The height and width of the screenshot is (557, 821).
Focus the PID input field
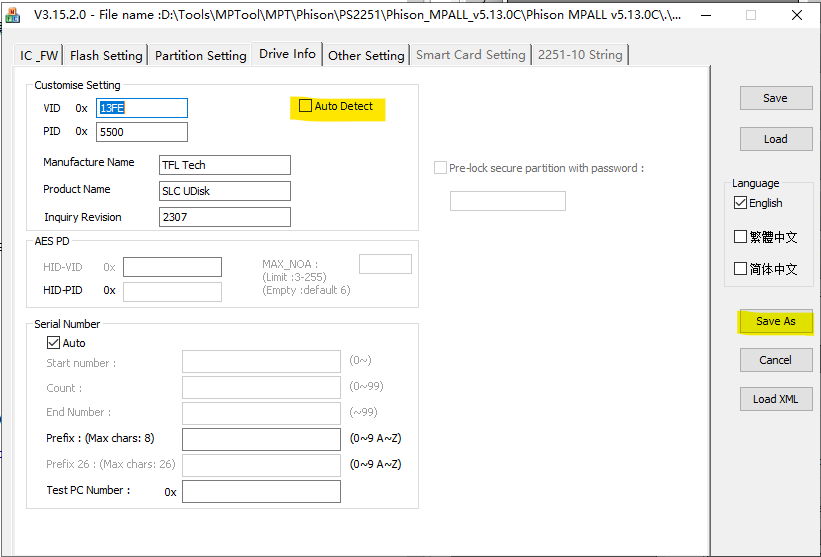pyautogui.click(x=141, y=132)
